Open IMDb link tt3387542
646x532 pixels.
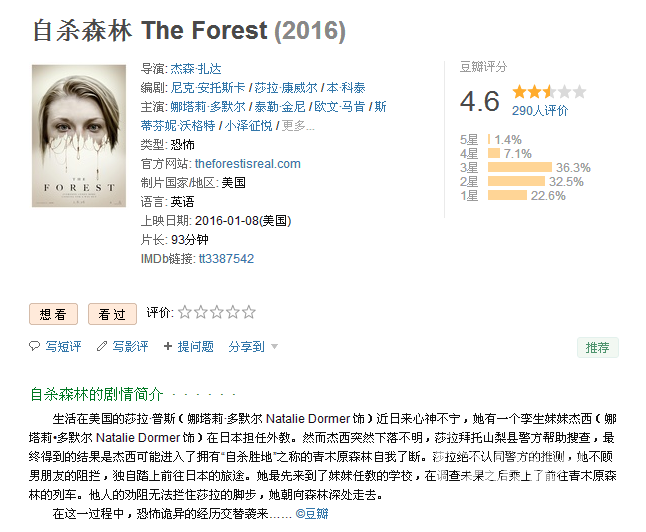pyautogui.click(x=226, y=259)
